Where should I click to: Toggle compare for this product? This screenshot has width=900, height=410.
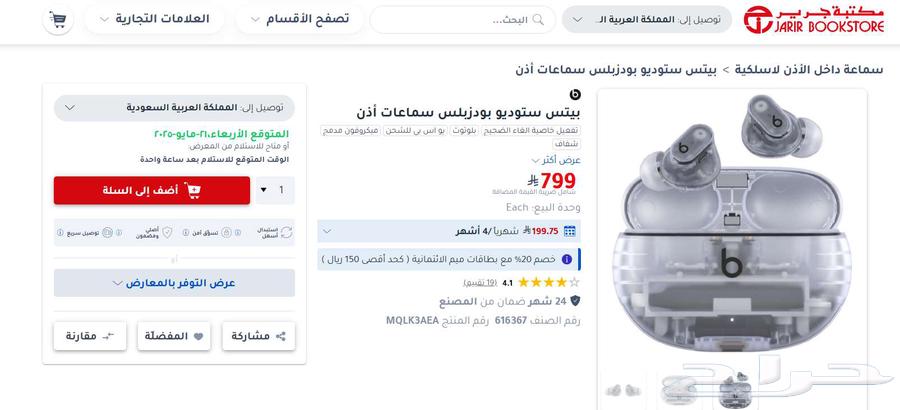click(90, 336)
